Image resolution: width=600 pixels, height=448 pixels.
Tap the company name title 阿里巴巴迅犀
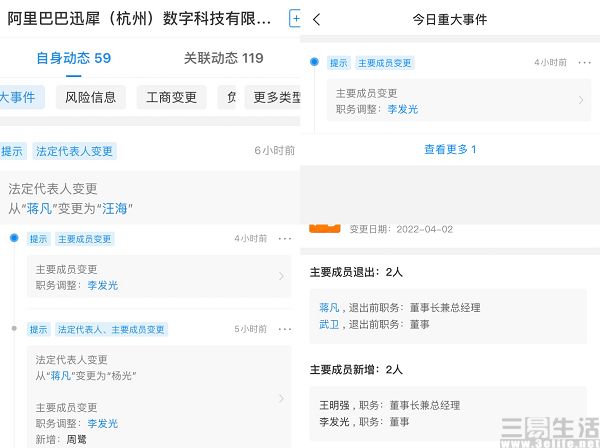(139, 19)
